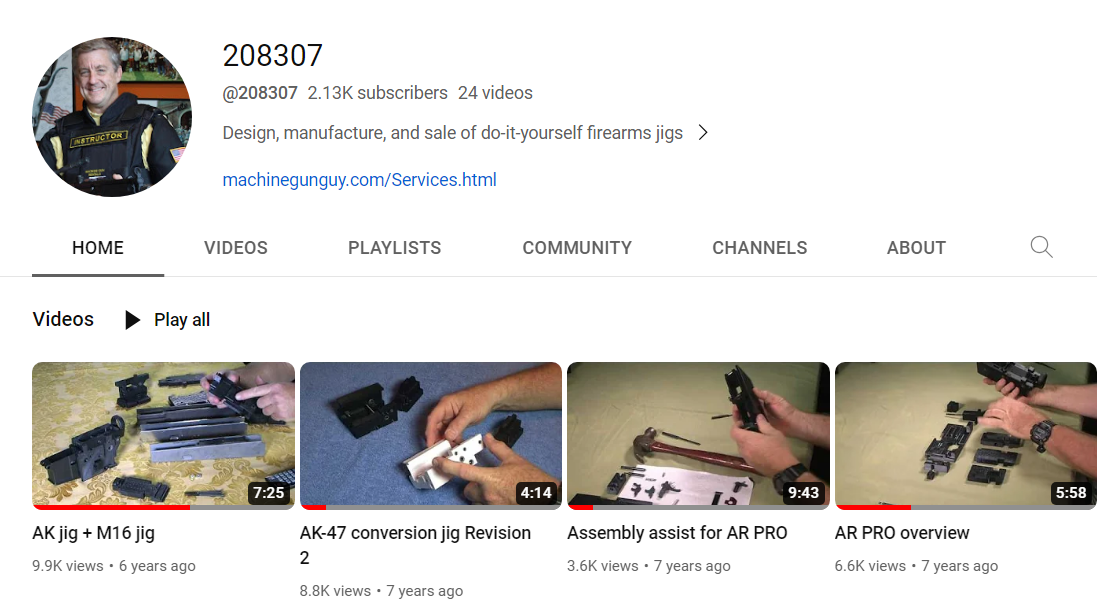Open the AR PRO overview thumbnail
This screenshot has height=616, width=1097.
966,435
